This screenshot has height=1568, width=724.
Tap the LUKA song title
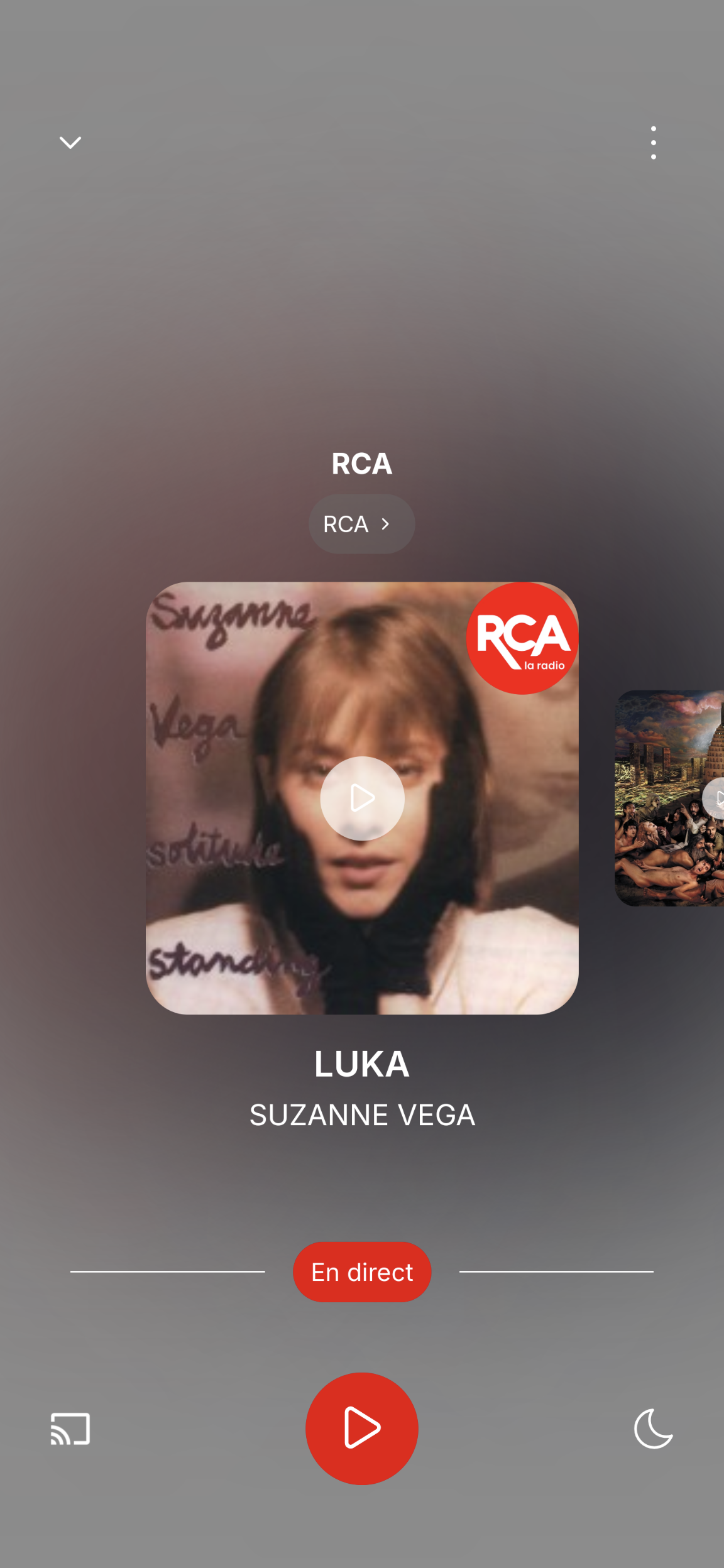point(362,1064)
